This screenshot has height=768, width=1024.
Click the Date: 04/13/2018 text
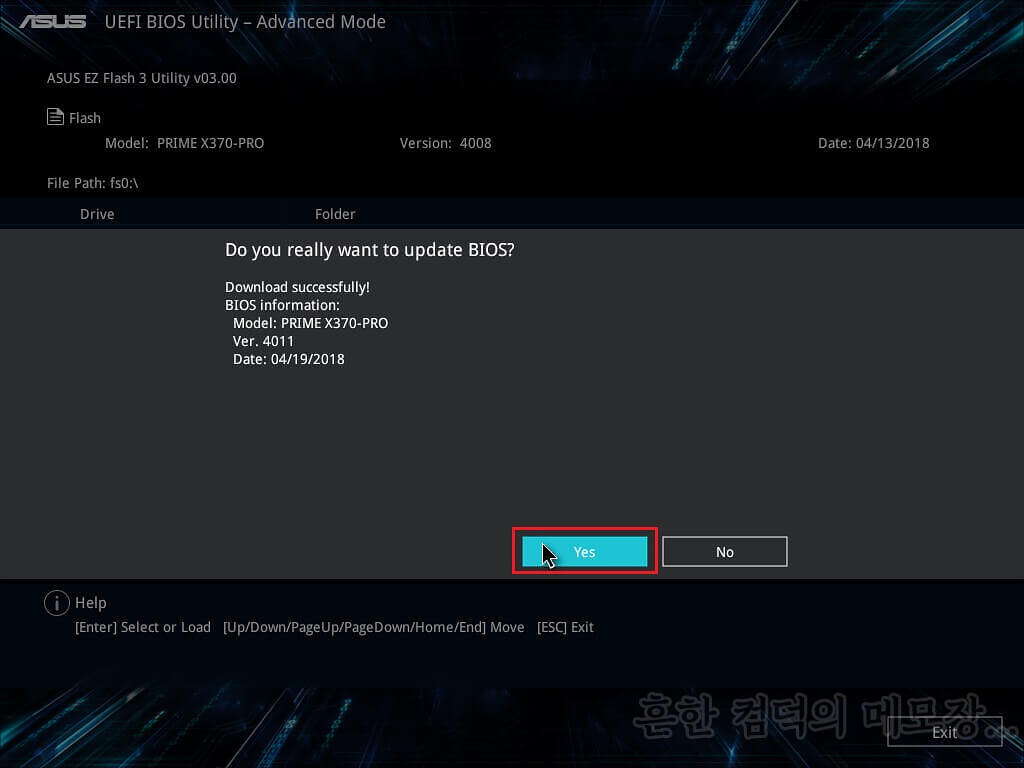point(873,143)
